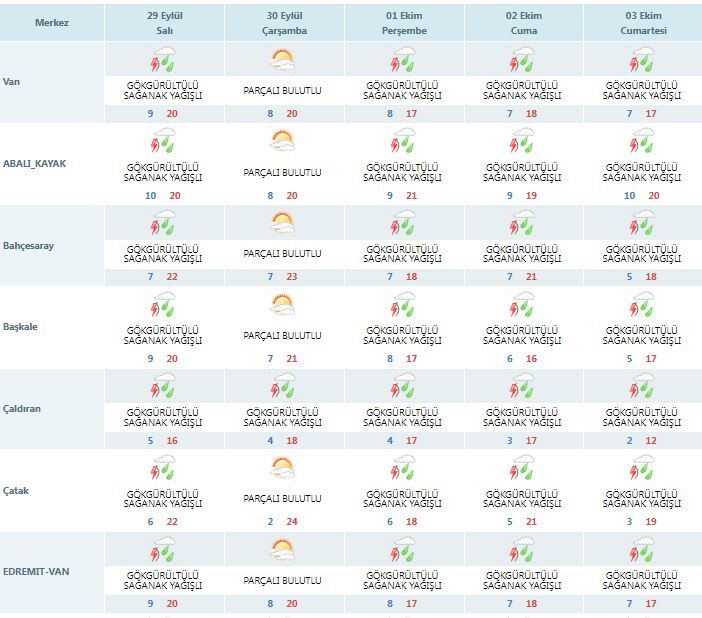The width and height of the screenshot is (702, 618).
Task: Select Başkale's partly cloudy icon for Çarşamba
Action: pos(283,305)
